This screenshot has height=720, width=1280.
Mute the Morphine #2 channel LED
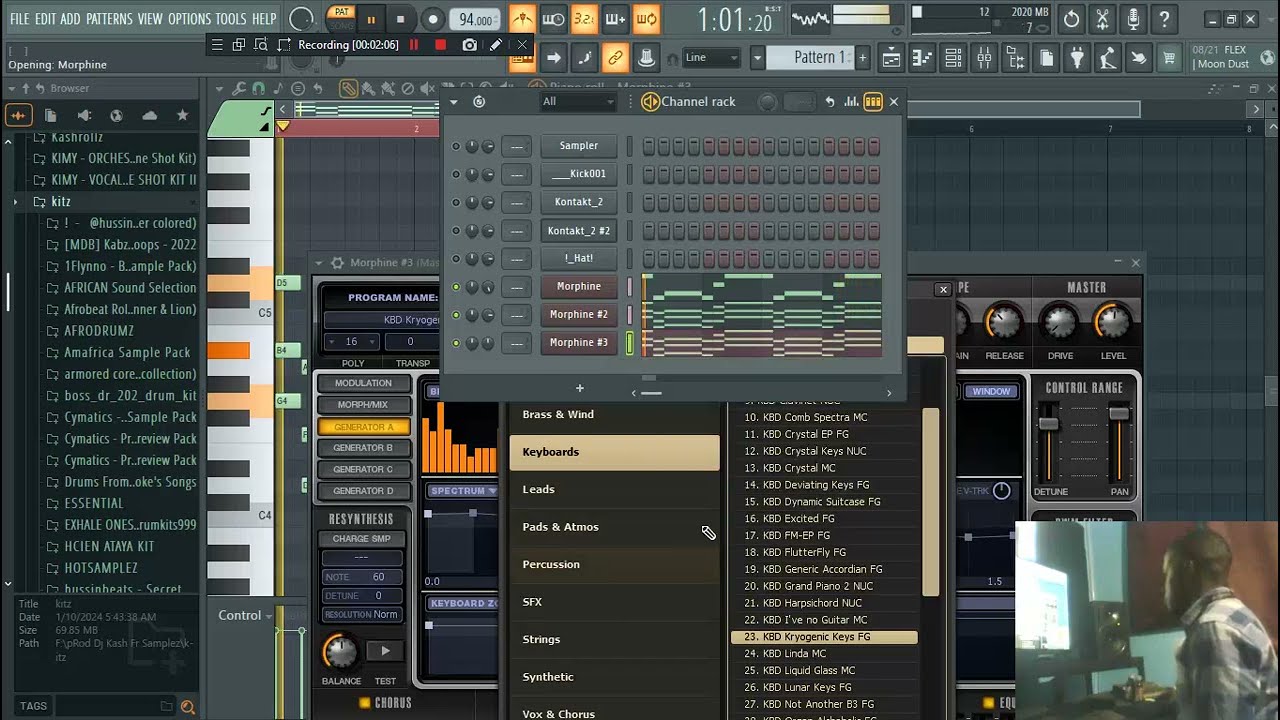[x=456, y=314]
